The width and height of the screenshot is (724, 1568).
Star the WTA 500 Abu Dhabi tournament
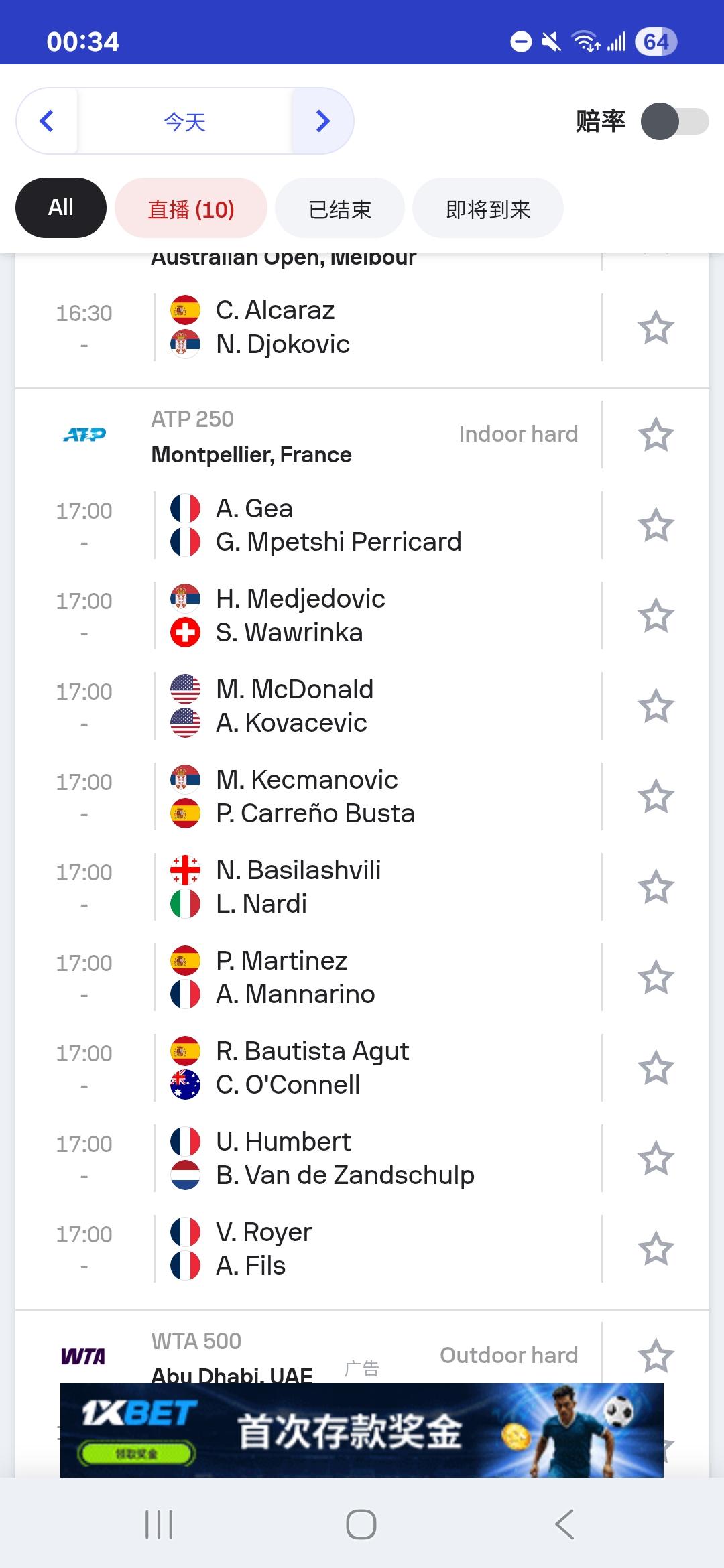(655, 1356)
